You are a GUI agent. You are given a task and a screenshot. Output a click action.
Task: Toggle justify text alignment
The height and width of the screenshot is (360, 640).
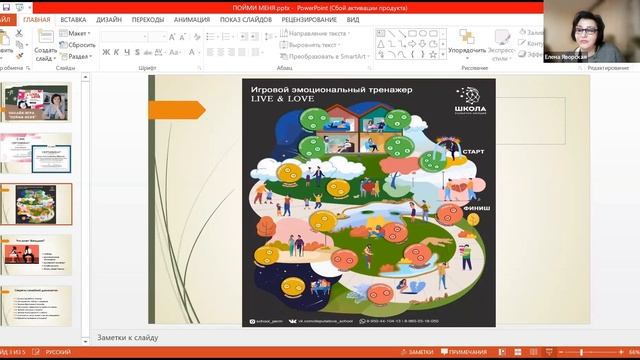tap(242, 52)
